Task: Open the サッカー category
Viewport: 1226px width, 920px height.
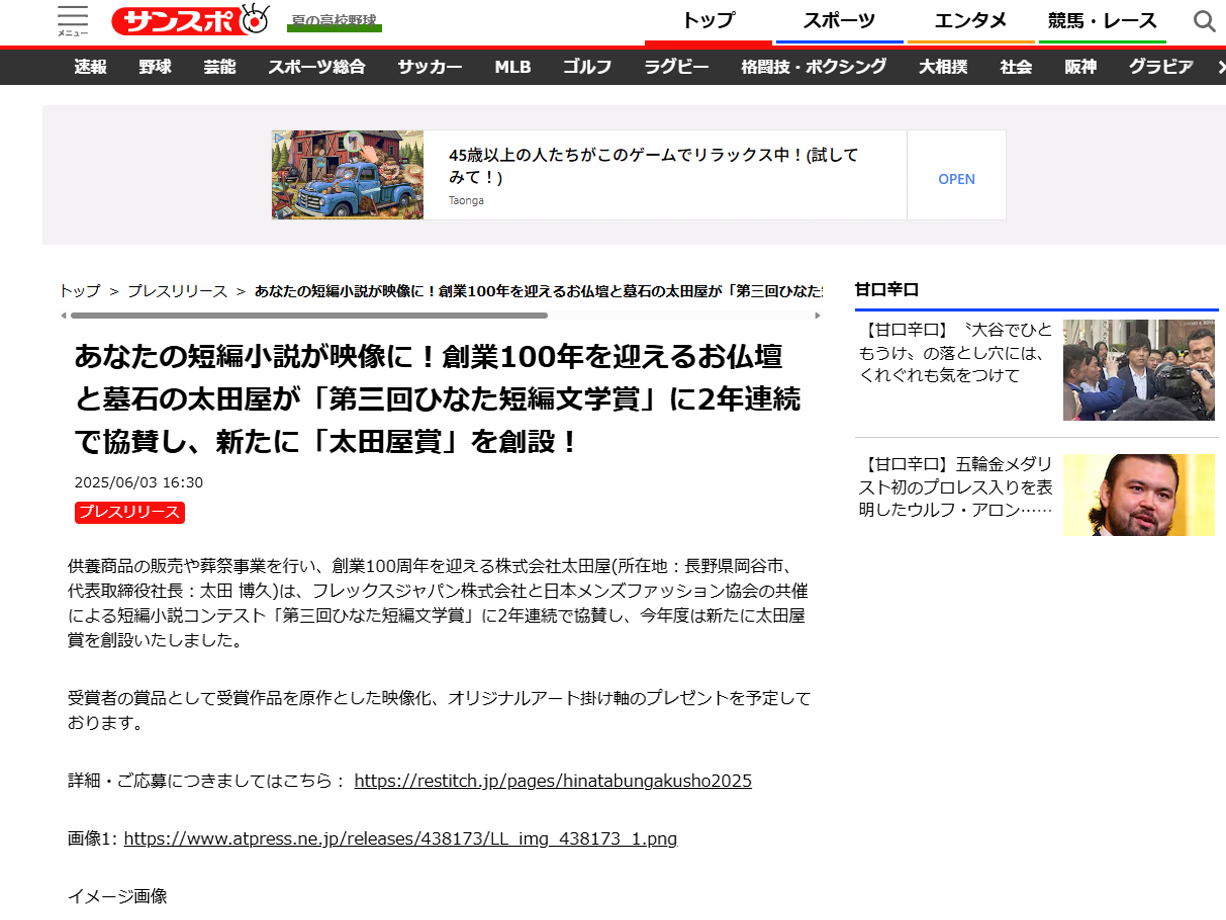Action: coord(430,67)
